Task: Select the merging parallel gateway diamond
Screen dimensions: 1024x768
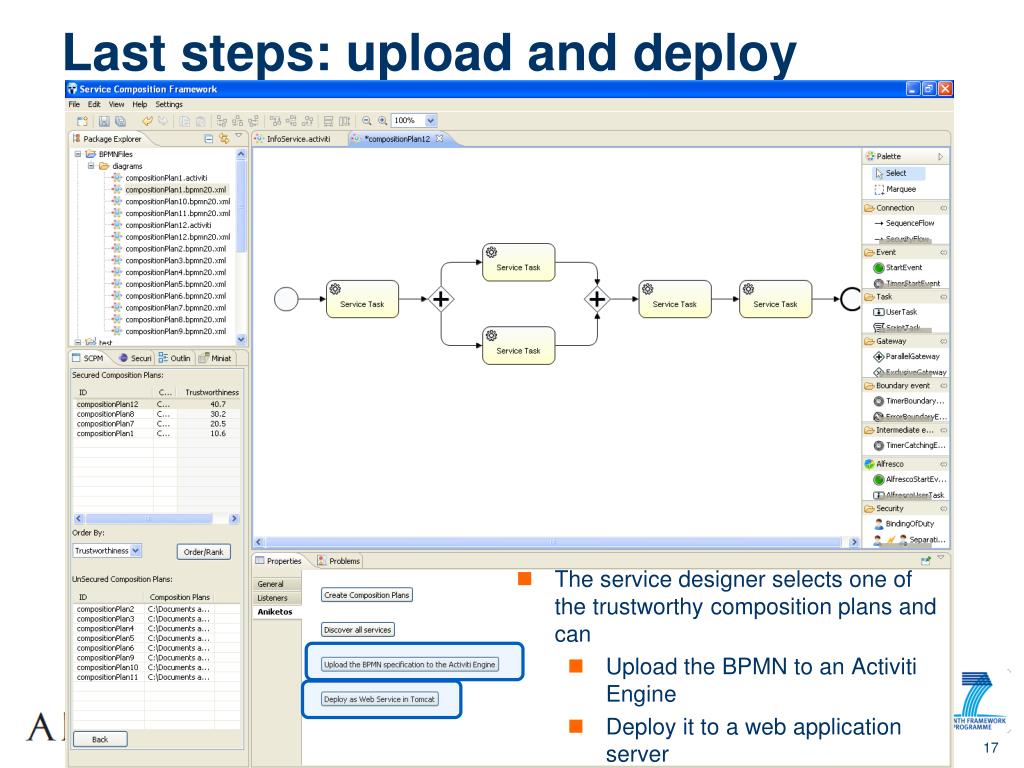Action: pyautogui.click(x=597, y=299)
